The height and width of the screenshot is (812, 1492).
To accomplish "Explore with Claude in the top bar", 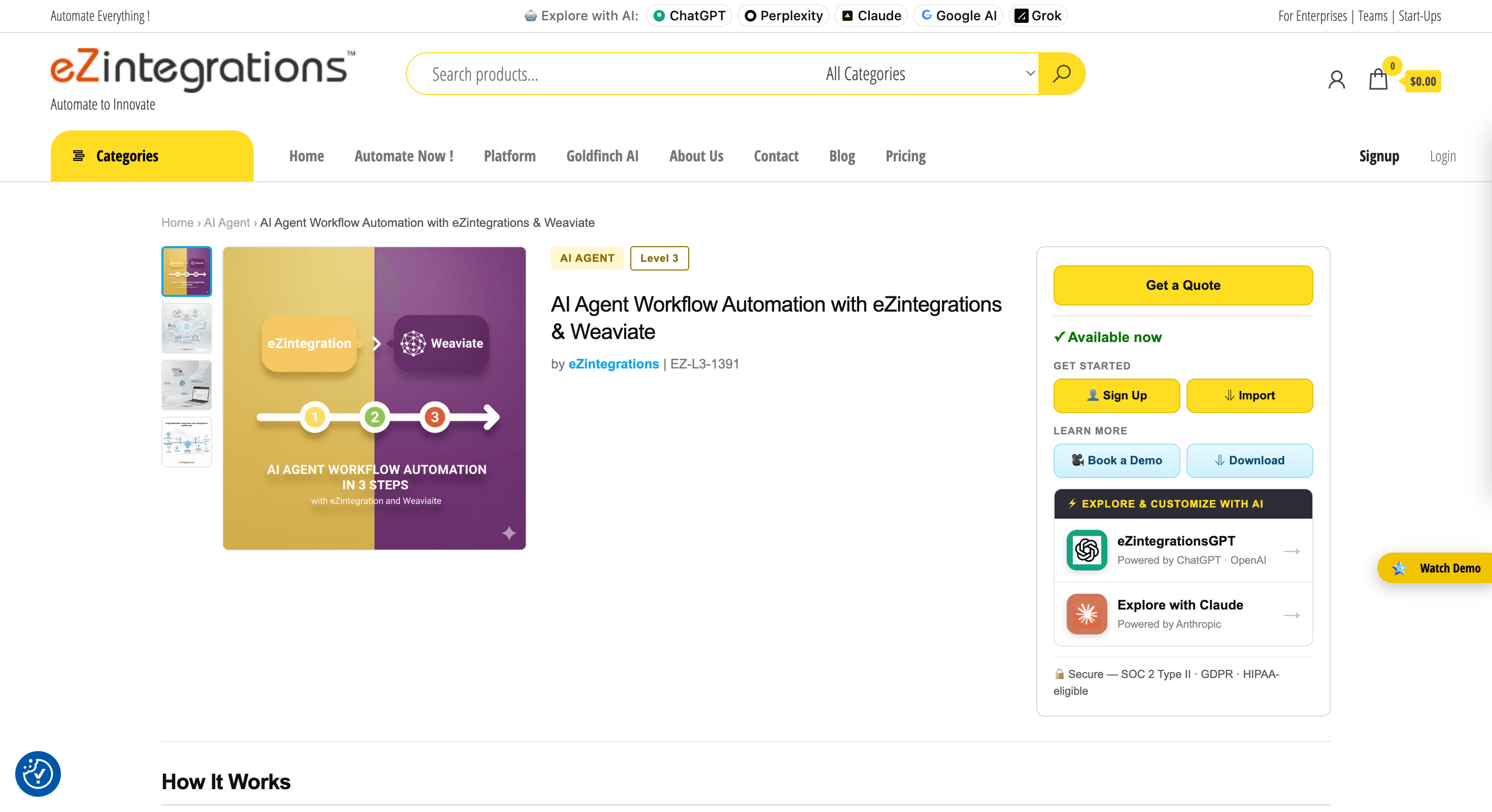I will pos(870,16).
